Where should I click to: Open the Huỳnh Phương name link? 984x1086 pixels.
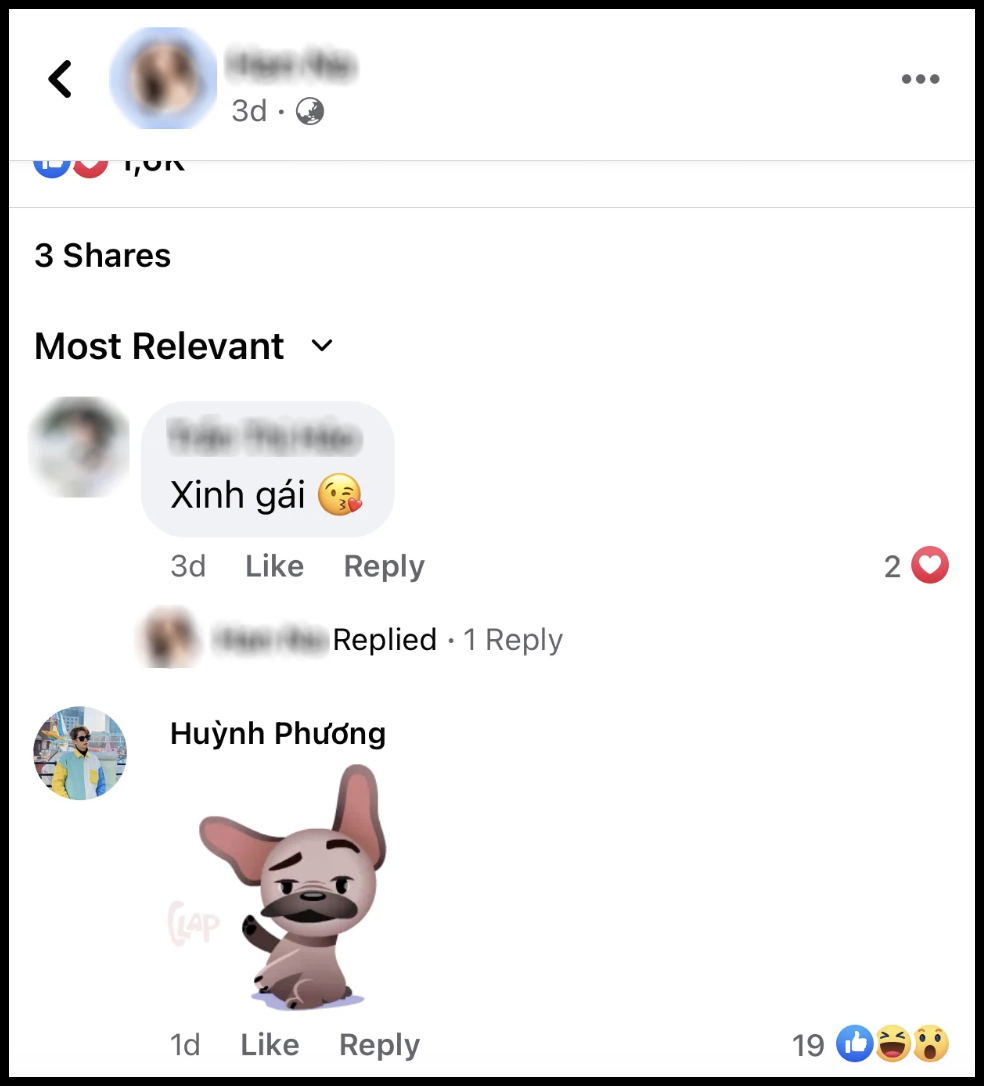tap(278, 733)
